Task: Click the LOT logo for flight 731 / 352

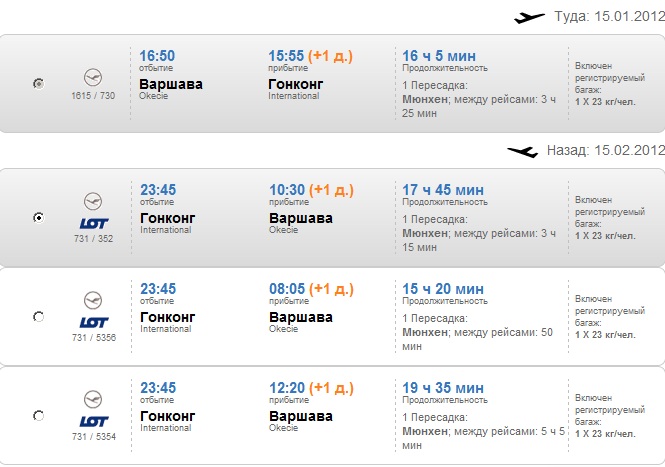Action: click(x=93, y=222)
